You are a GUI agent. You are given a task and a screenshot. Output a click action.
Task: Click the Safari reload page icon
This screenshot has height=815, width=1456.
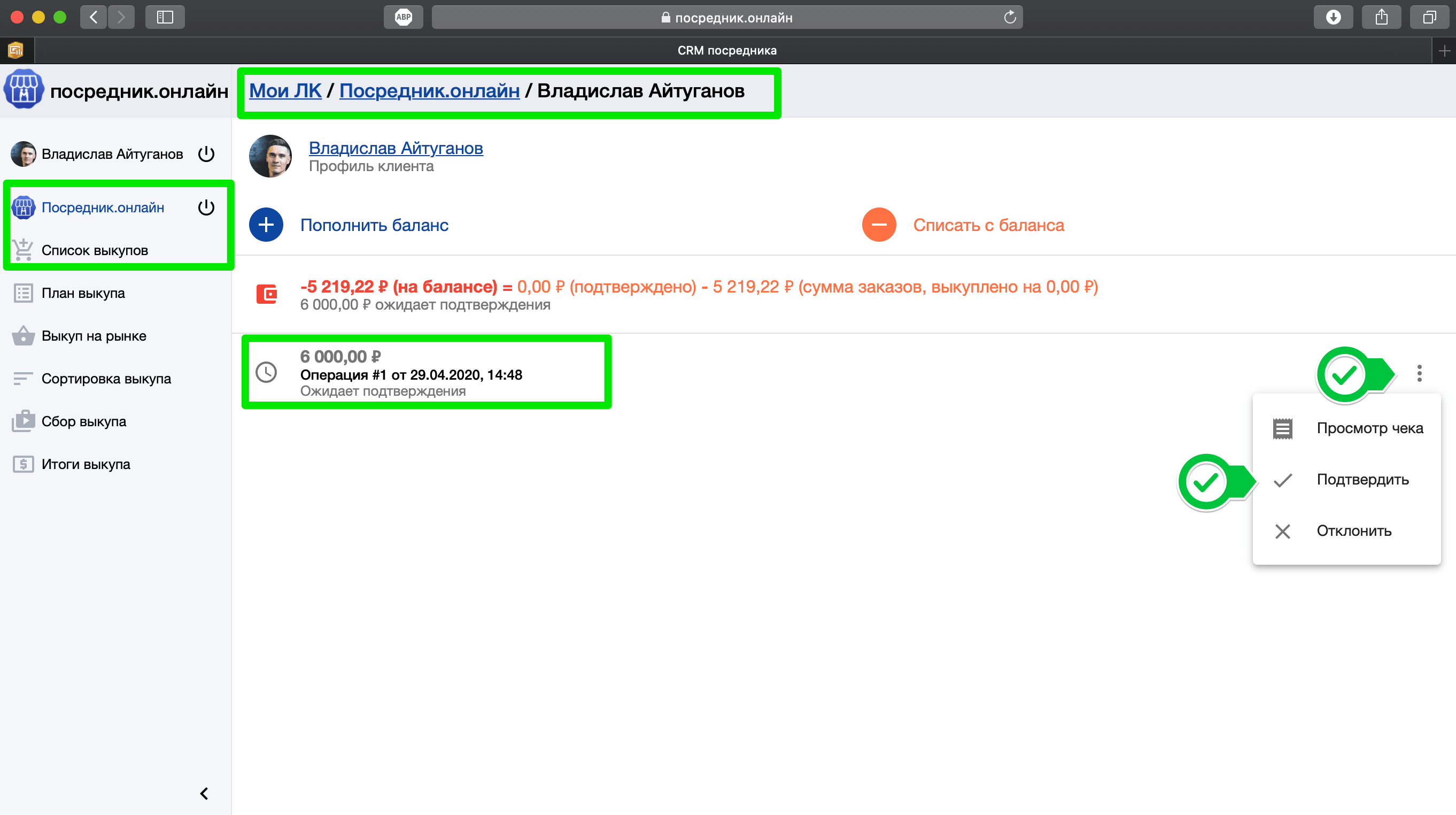1010,18
